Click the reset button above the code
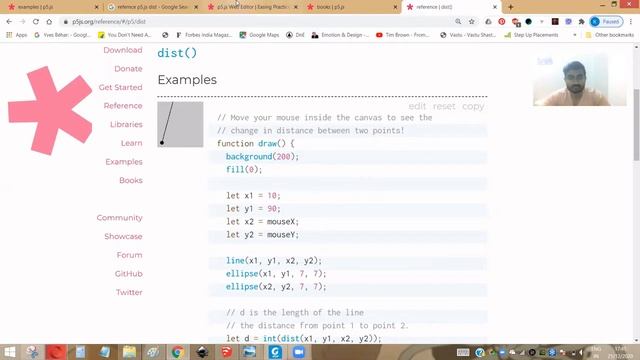The width and height of the screenshot is (640, 360). tap(444, 107)
